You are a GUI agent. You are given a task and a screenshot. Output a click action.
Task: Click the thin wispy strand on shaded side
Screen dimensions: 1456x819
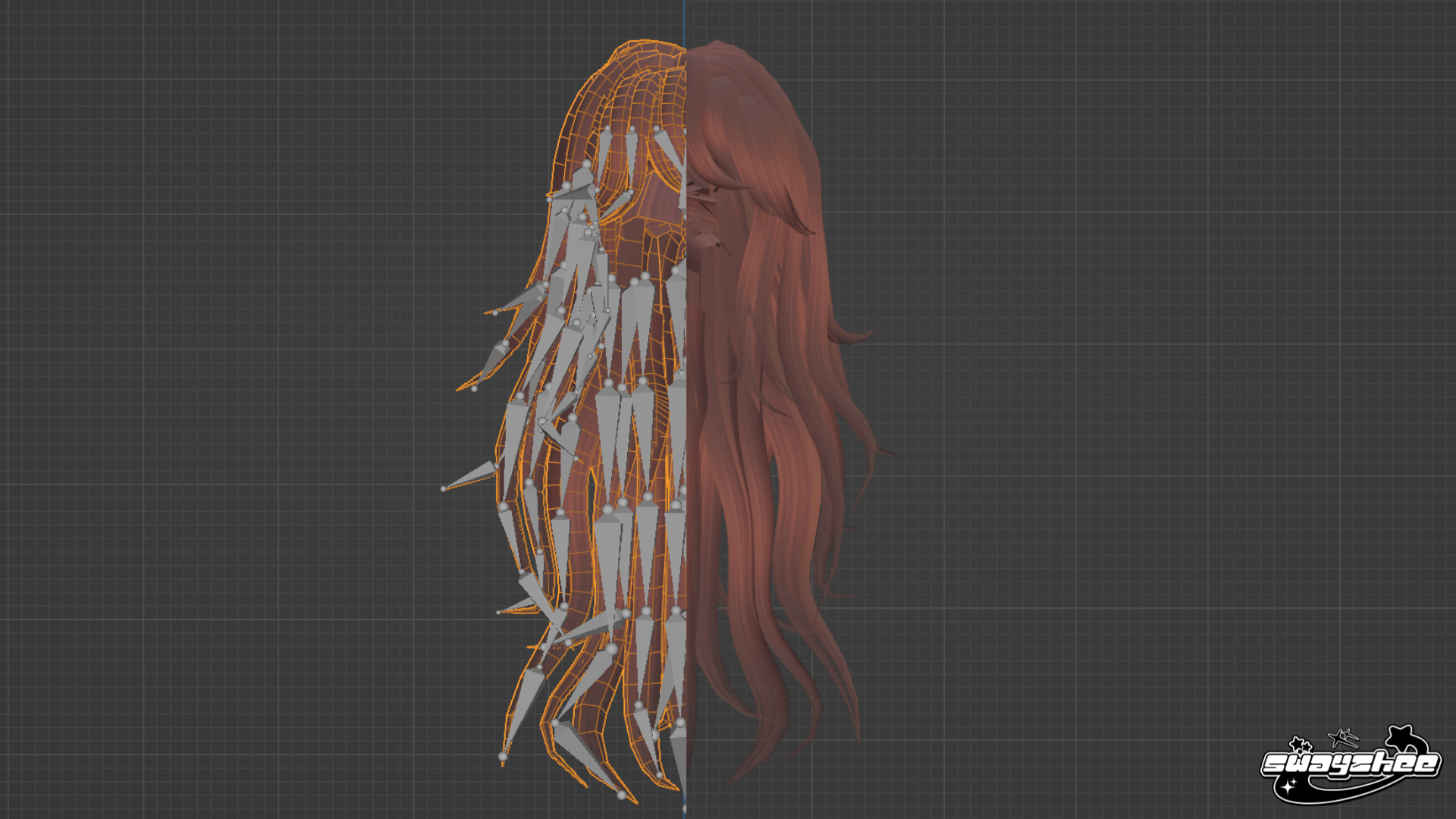click(x=883, y=450)
